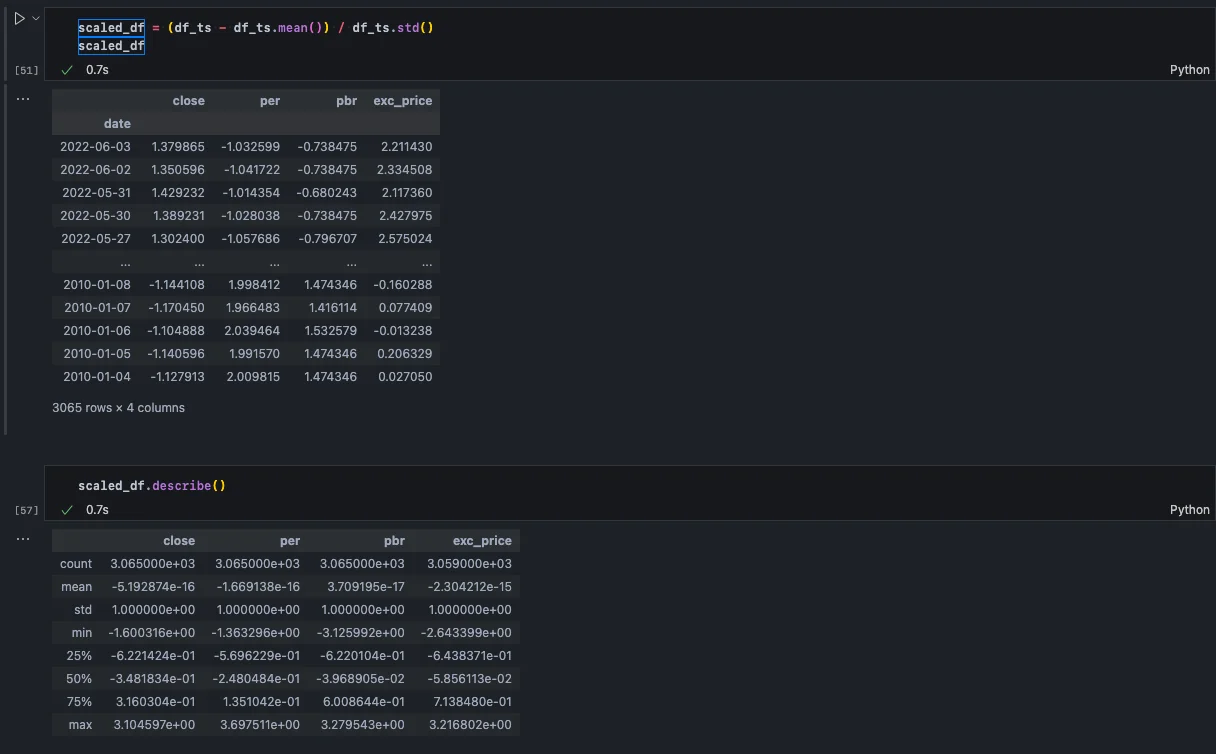Click the '3065 rows × 4 columns' summary

[118, 408]
